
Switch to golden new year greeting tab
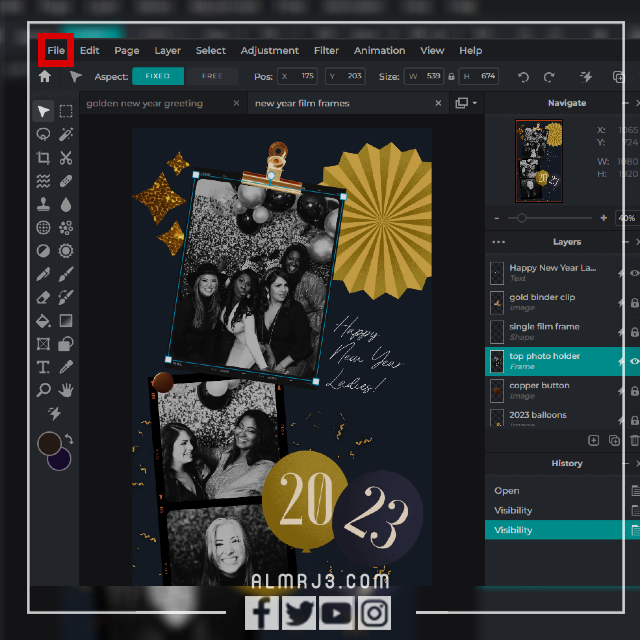pos(144,103)
